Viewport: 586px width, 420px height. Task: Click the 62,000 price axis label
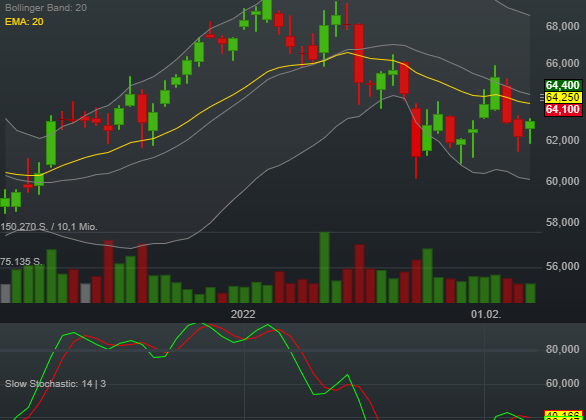(x=562, y=140)
